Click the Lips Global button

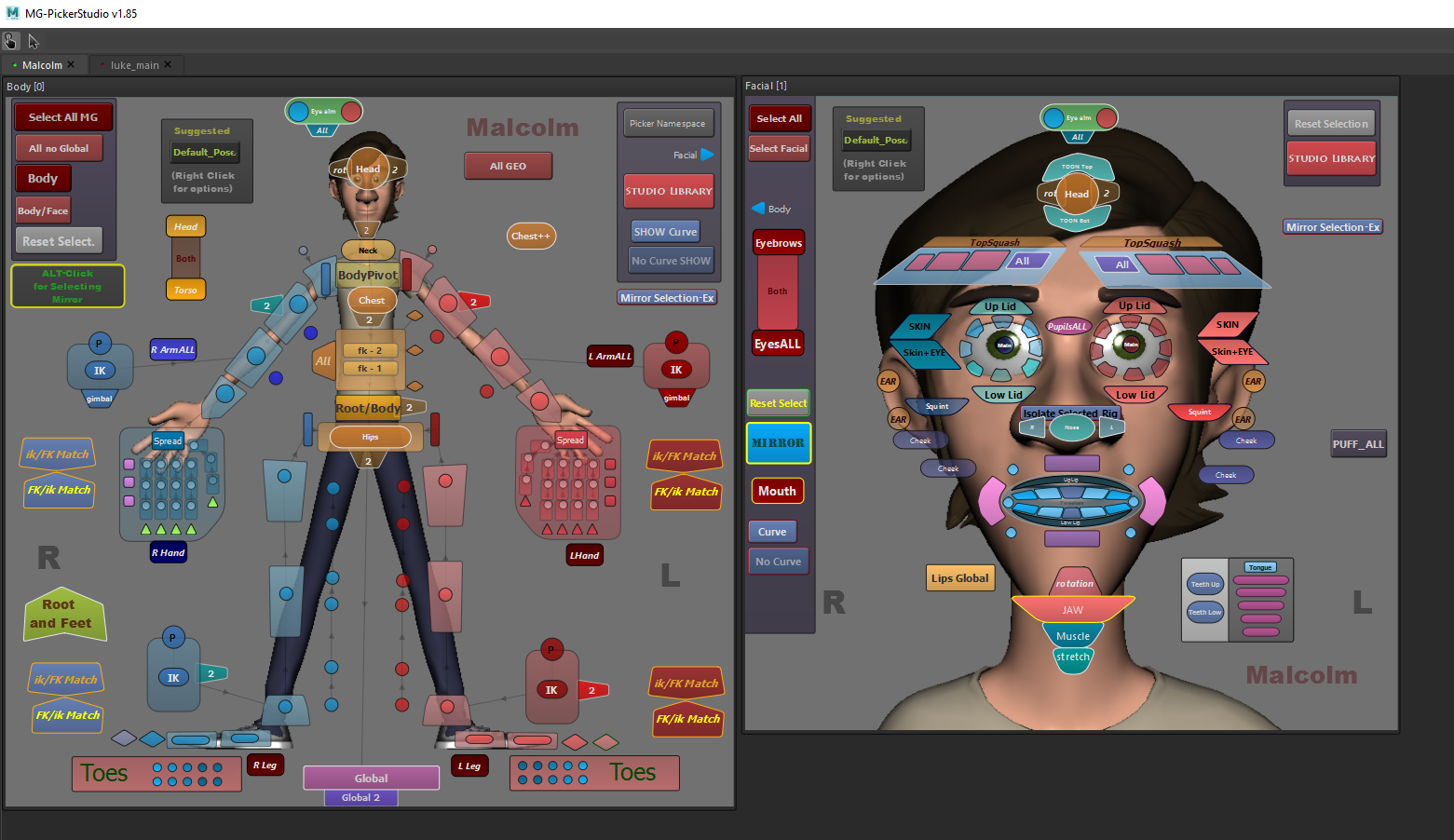click(960, 578)
